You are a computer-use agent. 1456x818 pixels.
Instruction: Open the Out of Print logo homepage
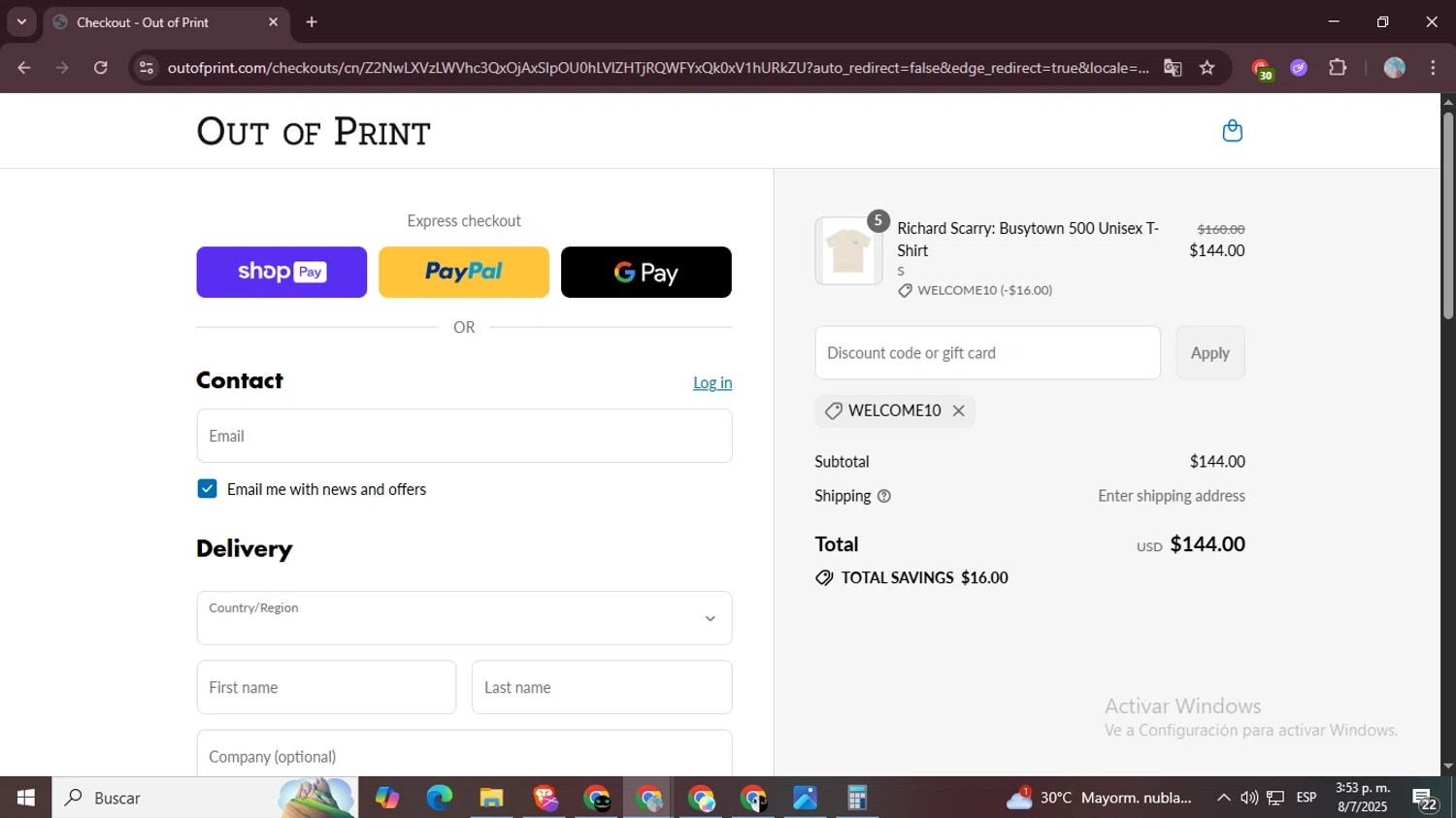(x=314, y=131)
